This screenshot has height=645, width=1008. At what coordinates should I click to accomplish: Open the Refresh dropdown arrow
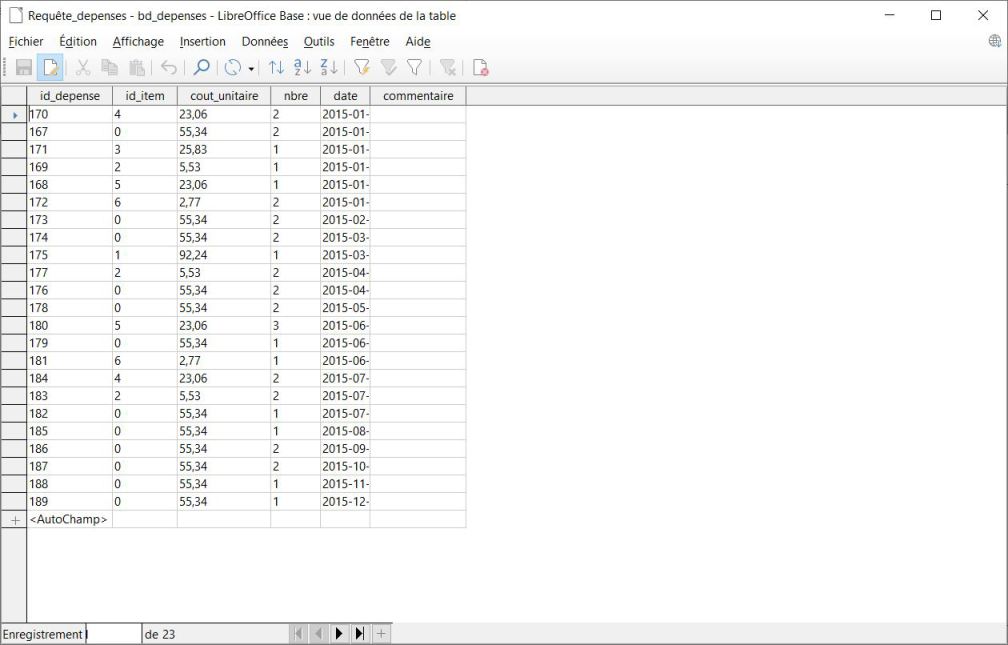251,68
